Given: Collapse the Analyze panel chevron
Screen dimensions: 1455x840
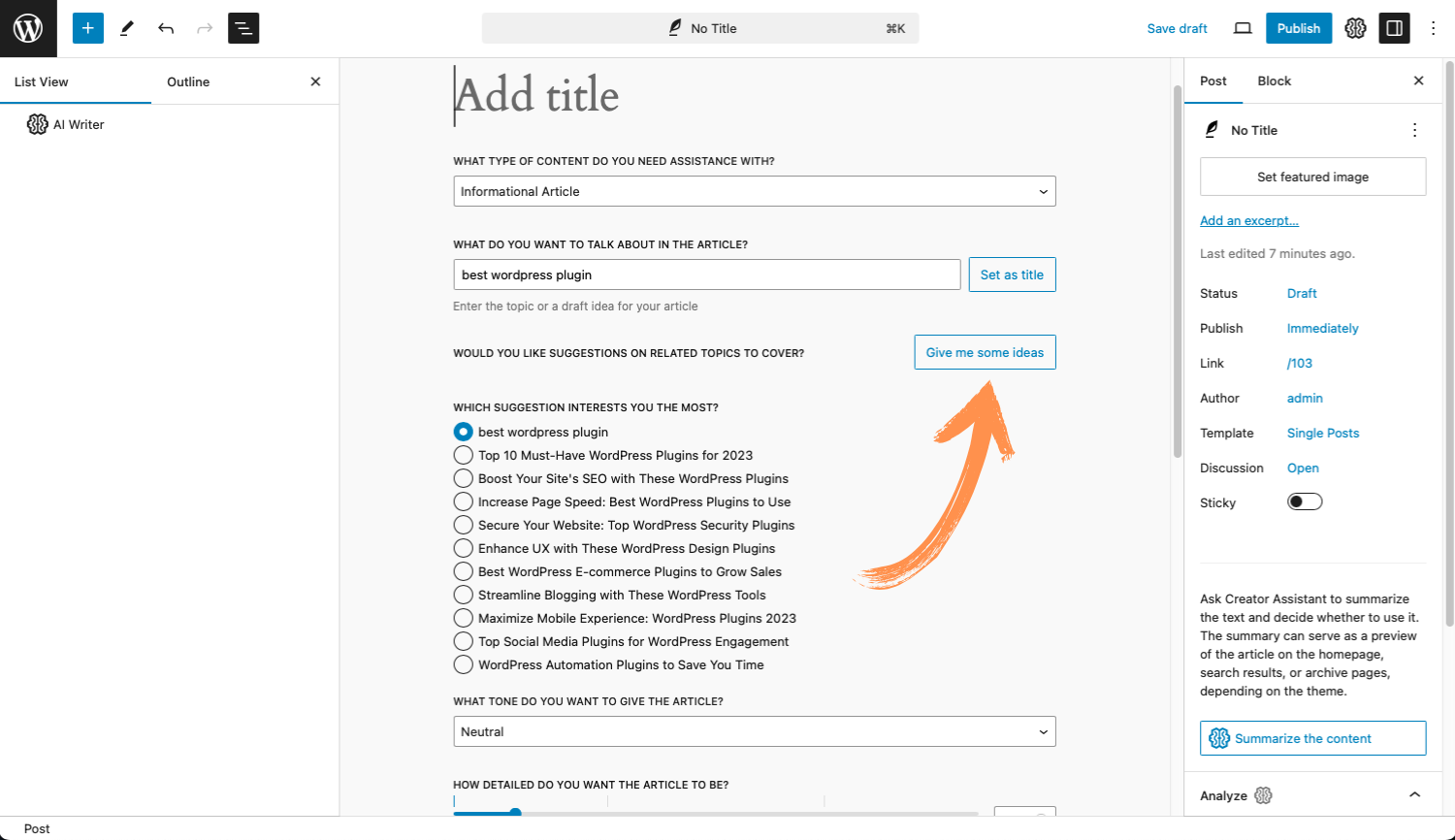Looking at the screenshot, I should [x=1414, y=795].
